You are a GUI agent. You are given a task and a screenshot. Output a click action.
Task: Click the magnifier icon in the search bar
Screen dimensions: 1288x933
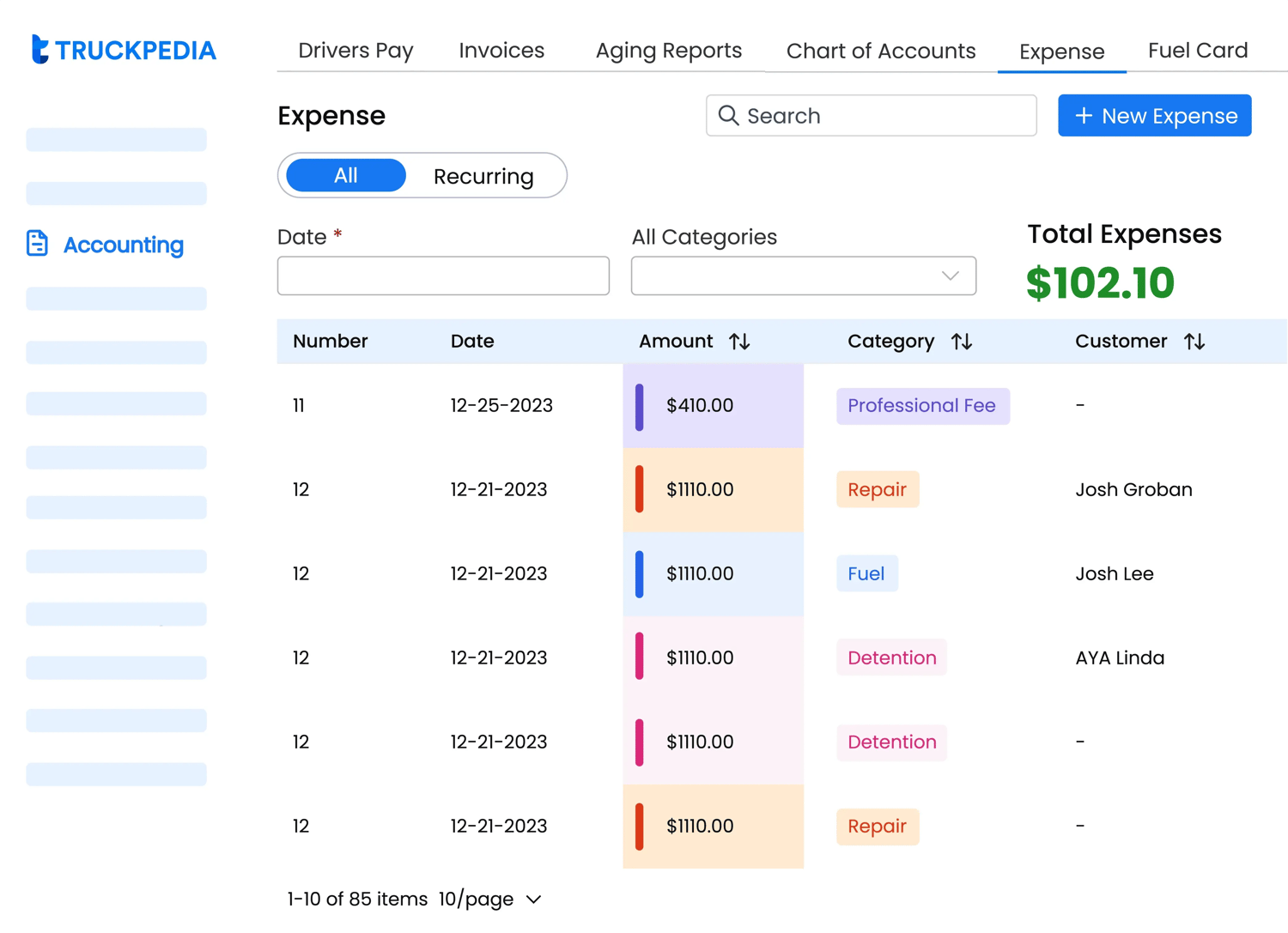(x=728, y=115)
